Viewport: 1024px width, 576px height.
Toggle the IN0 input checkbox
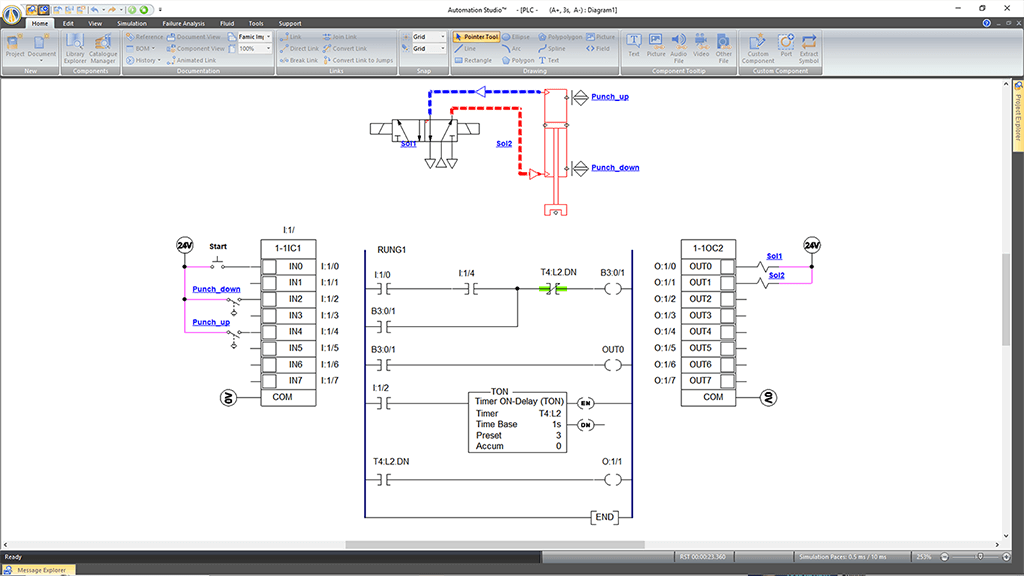[269, 267]
